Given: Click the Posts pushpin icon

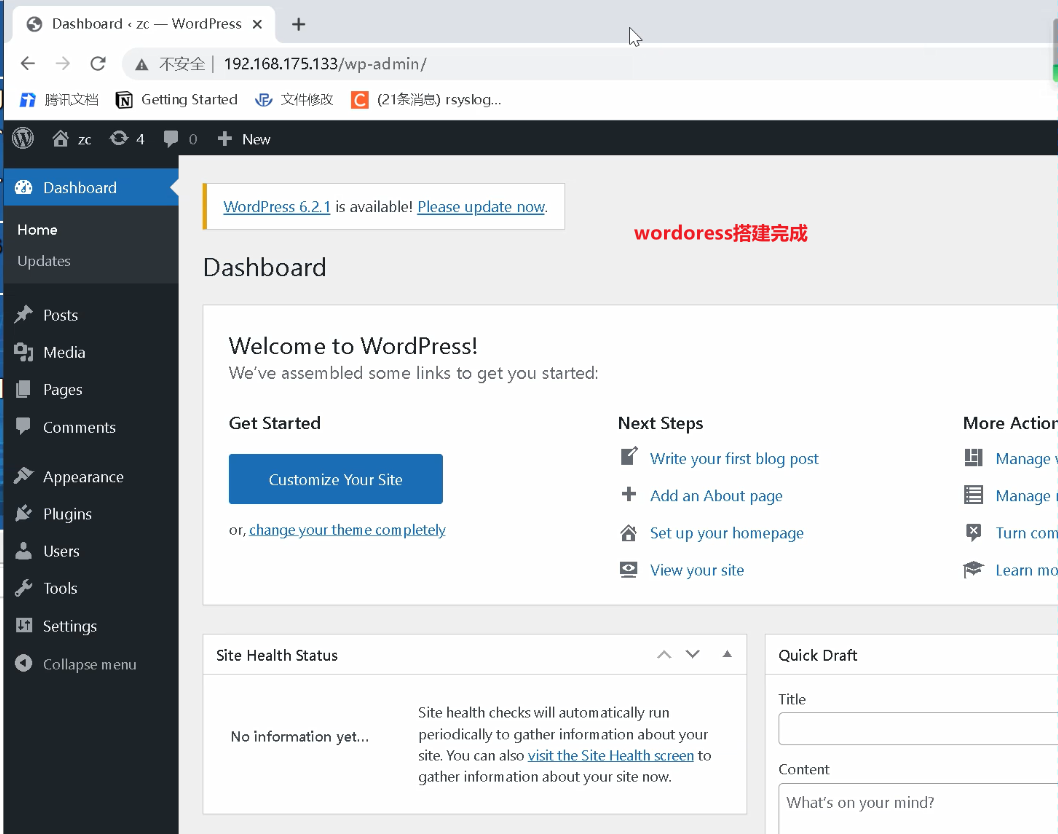Looking at the screenshot, I should [x=24, y=314].
